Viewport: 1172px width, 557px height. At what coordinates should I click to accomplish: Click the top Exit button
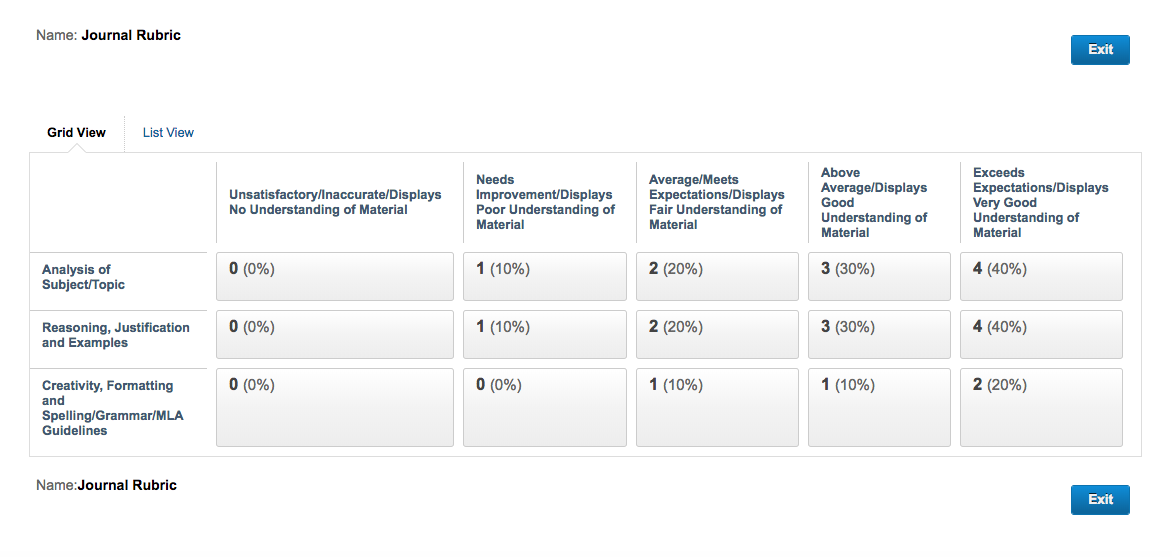1100,49
